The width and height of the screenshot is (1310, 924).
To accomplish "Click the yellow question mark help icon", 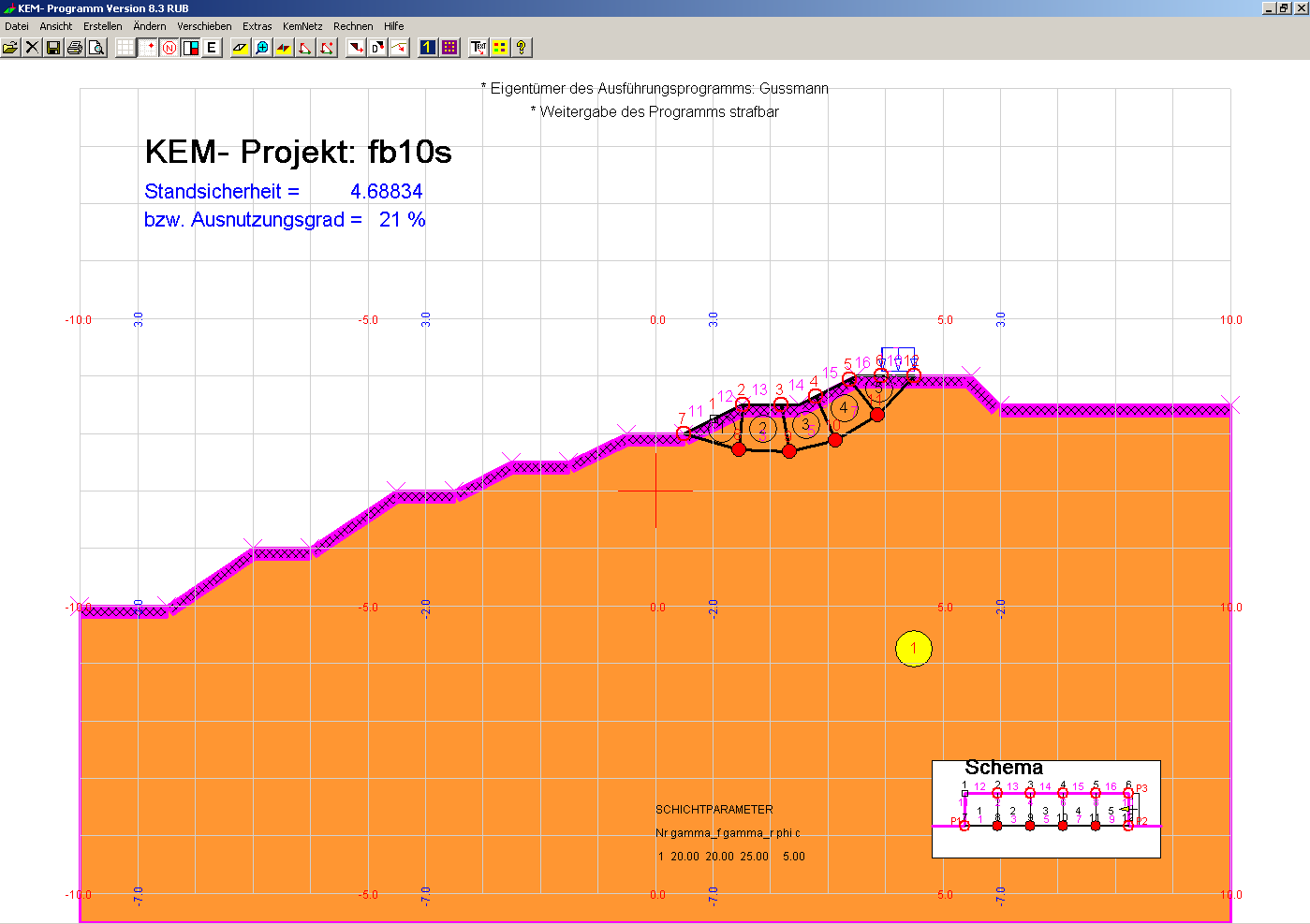I will tap(522, 47).
